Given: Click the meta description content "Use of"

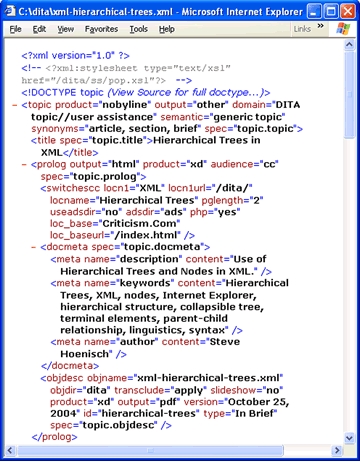Looking at the screenshot, I should click(x=250, y=259).
